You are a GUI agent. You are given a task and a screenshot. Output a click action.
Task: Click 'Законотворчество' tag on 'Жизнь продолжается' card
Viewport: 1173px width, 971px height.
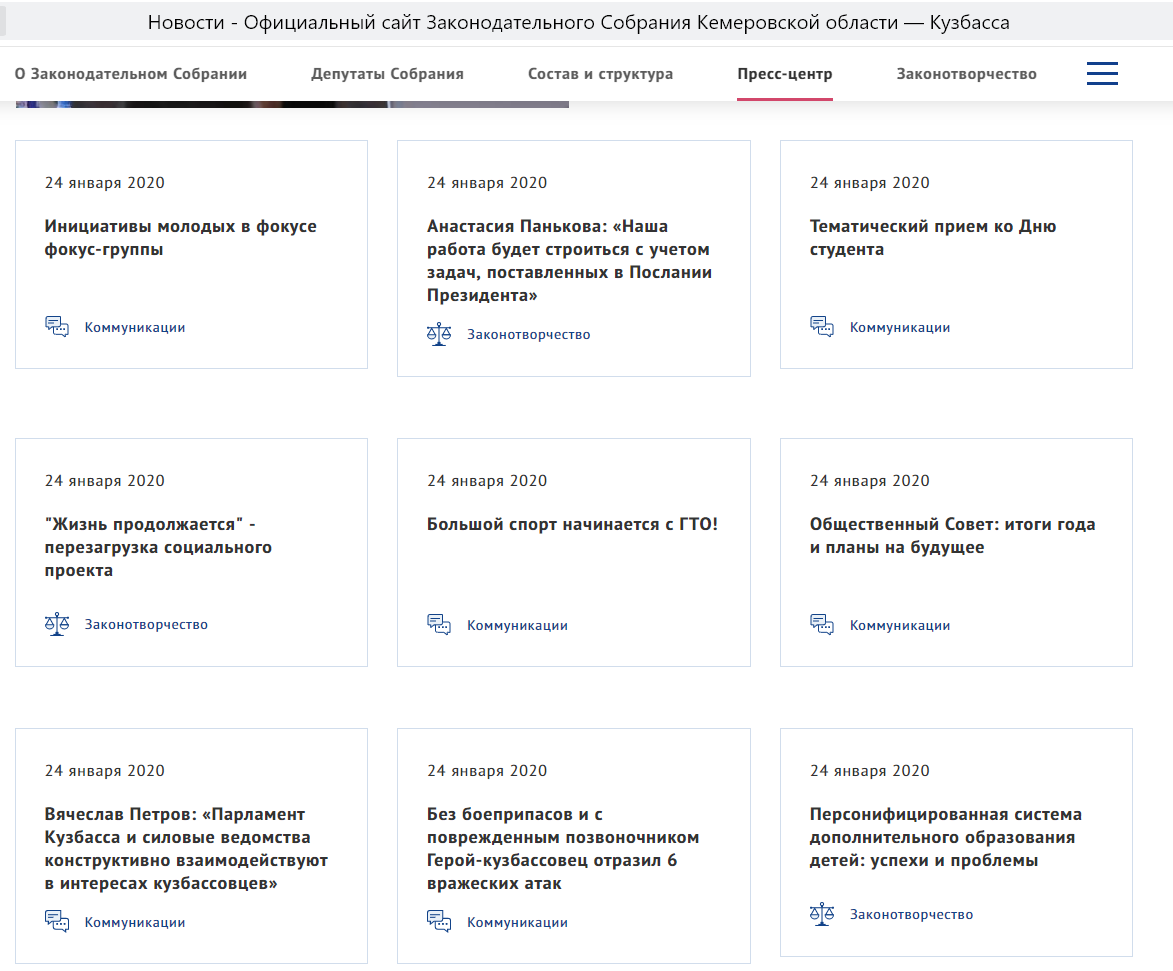(x=146, y=624)
